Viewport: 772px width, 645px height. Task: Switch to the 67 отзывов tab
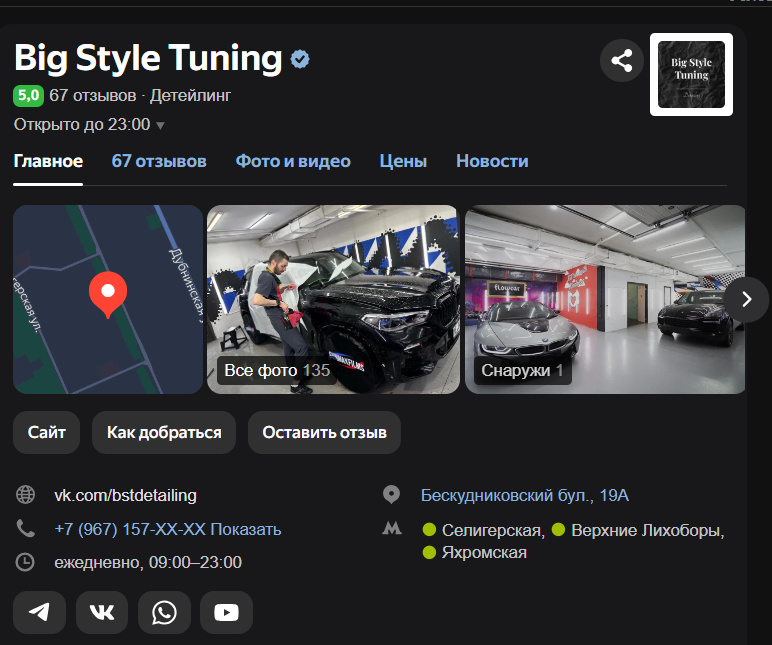click(x=159, y=161)
